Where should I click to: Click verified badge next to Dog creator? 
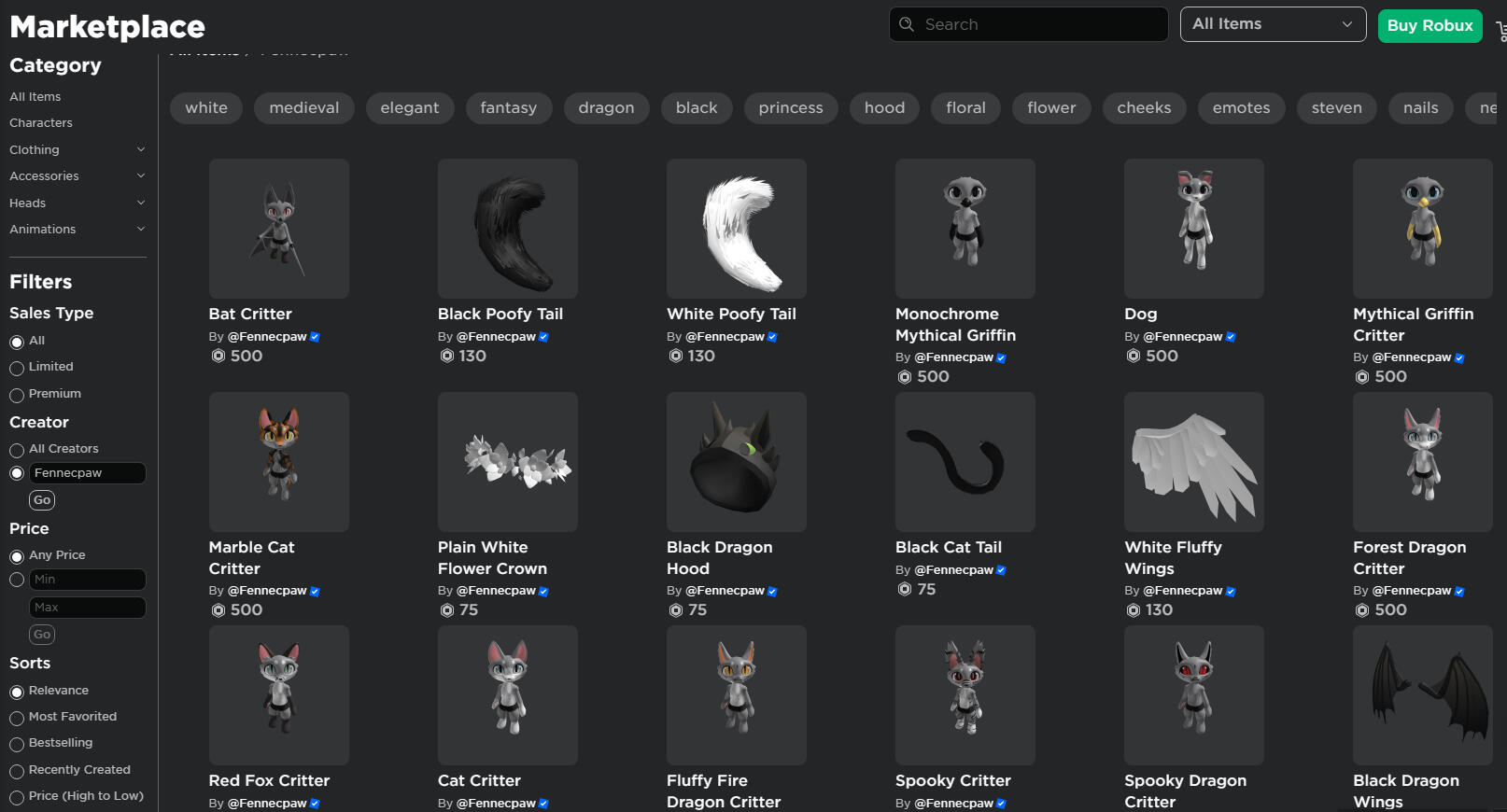(1231, 337)
